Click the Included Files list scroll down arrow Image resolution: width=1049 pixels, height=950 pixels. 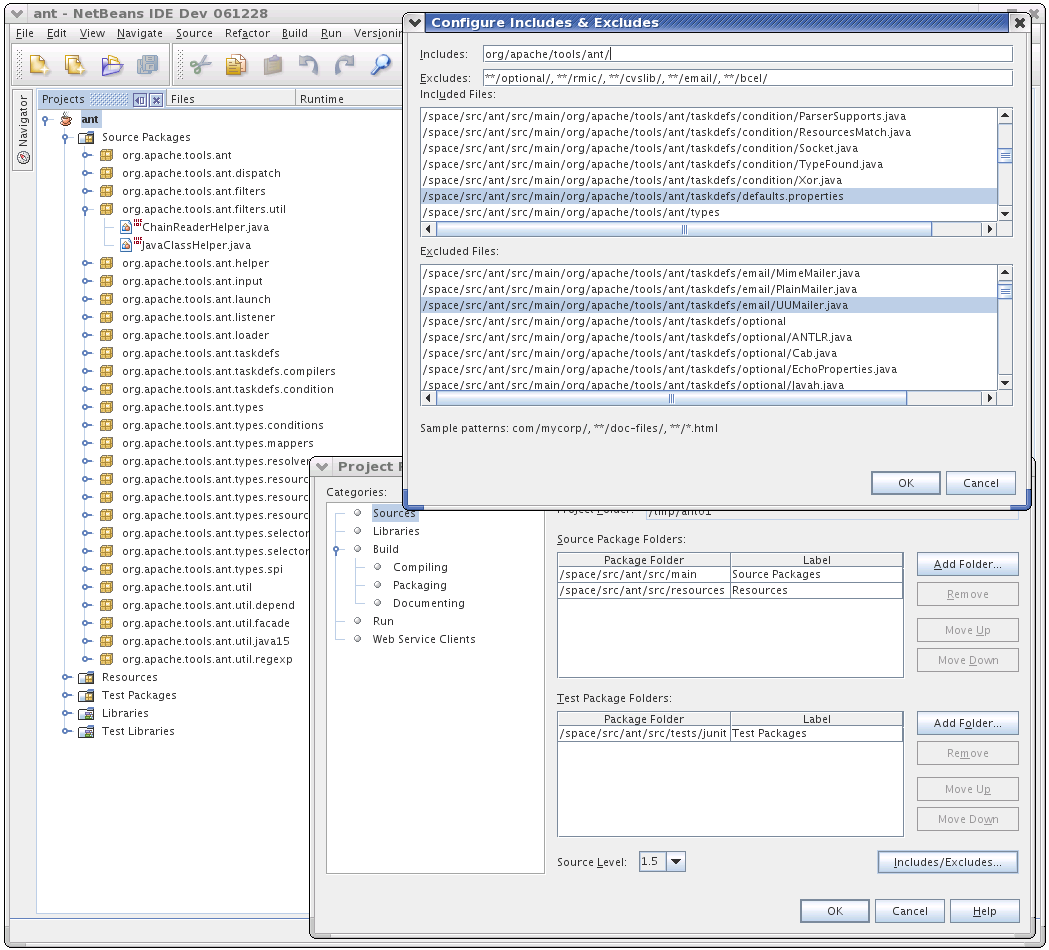[1005, 213]
